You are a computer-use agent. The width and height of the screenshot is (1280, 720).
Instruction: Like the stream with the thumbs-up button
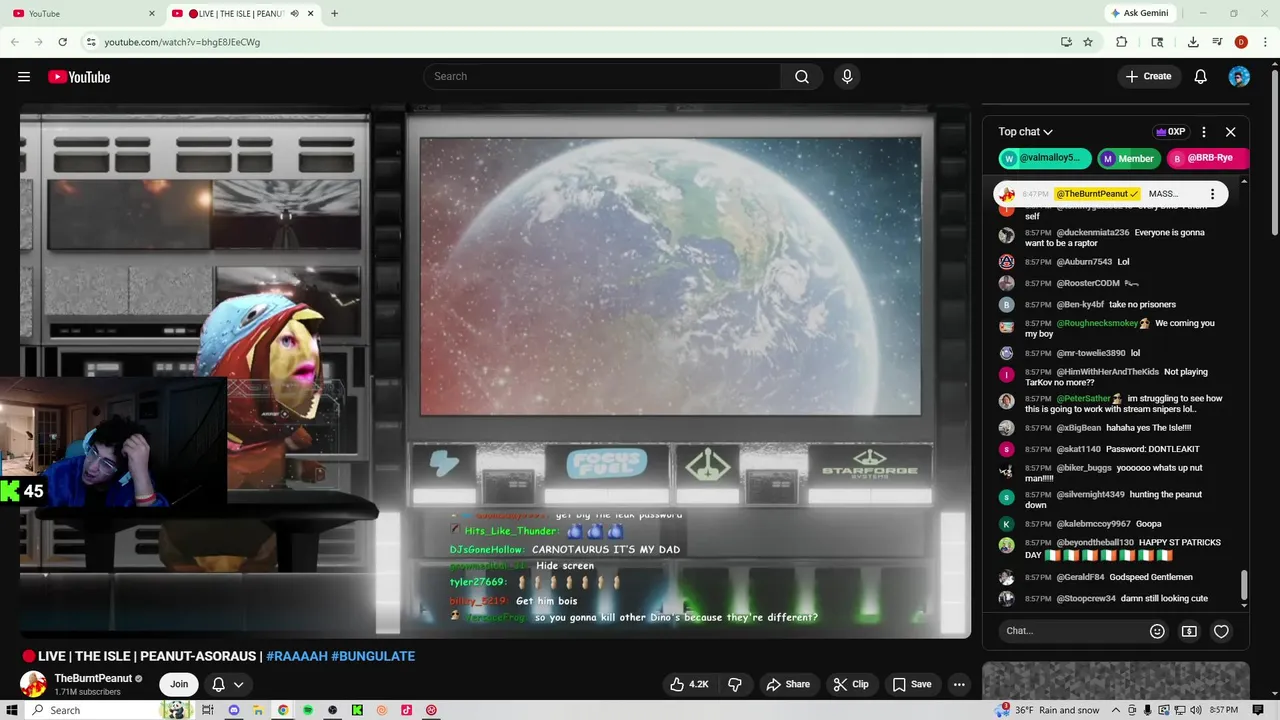coord(690,684)
